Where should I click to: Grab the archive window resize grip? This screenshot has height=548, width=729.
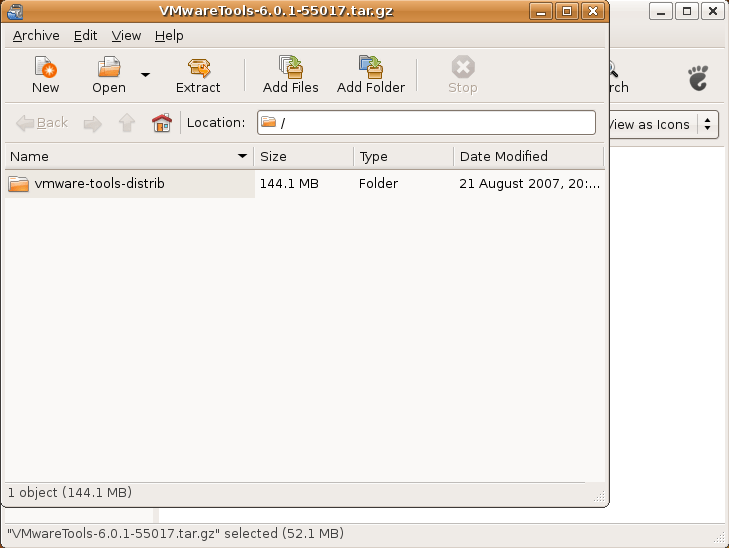[599, 496]
